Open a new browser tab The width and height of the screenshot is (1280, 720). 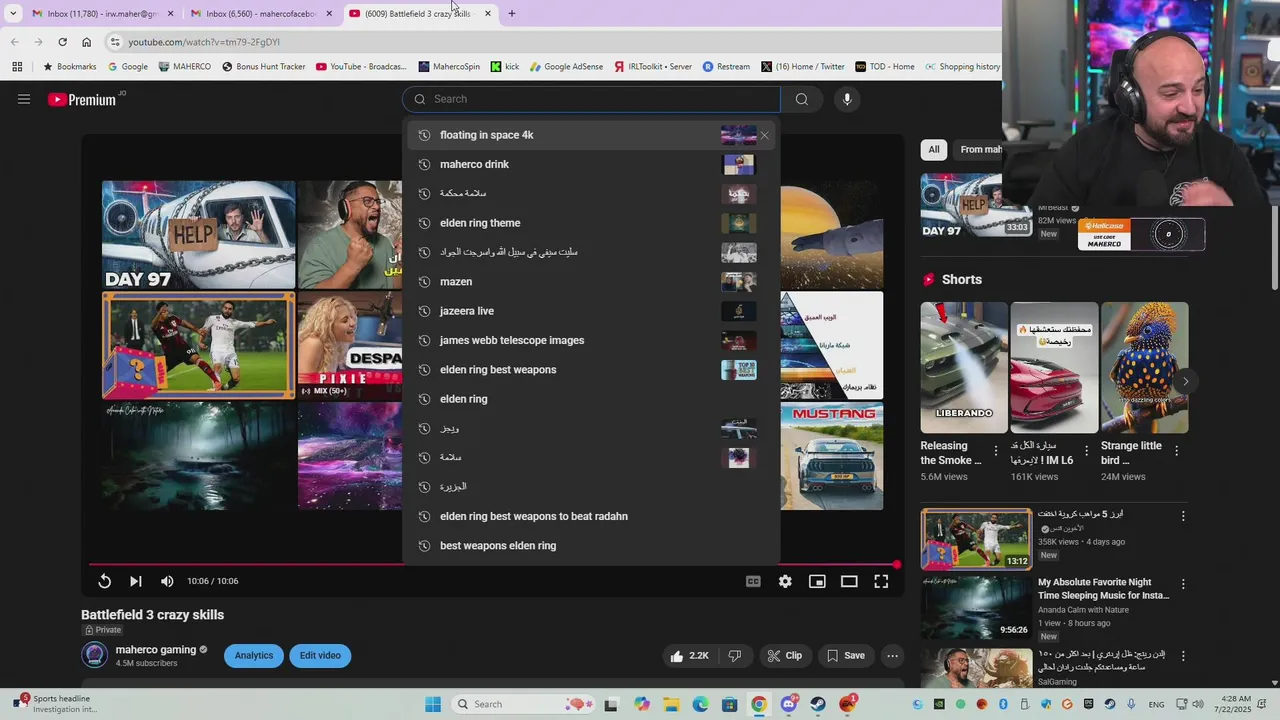(x=512, y=14)
